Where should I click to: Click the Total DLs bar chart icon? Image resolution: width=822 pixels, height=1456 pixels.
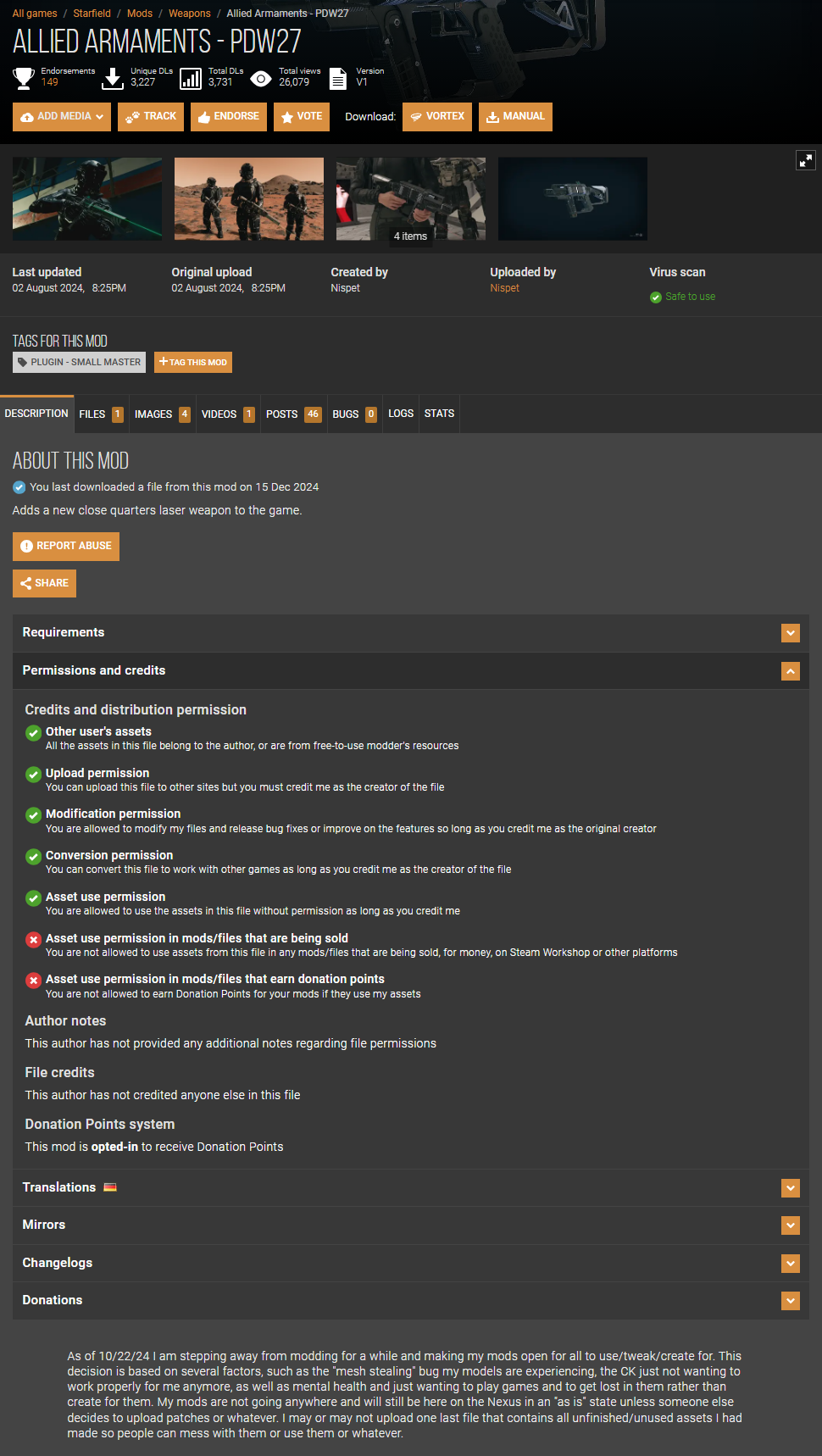tap(192, 79)
